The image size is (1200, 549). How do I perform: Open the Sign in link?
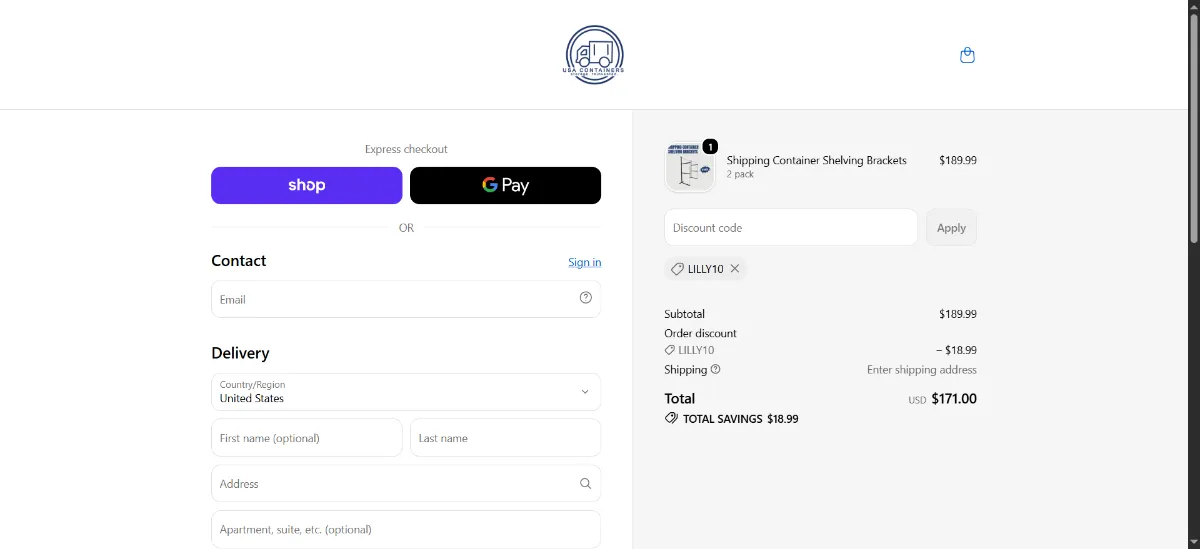click(x=585, y=262)
